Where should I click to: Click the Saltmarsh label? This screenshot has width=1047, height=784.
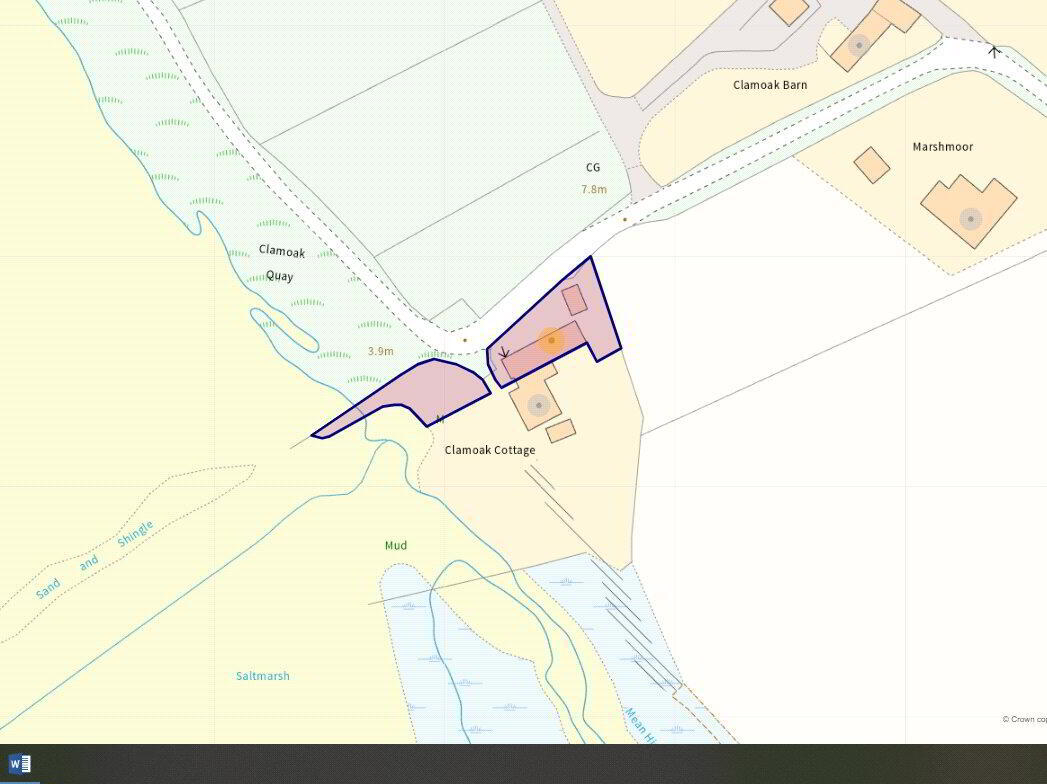[x=262, y=676]
